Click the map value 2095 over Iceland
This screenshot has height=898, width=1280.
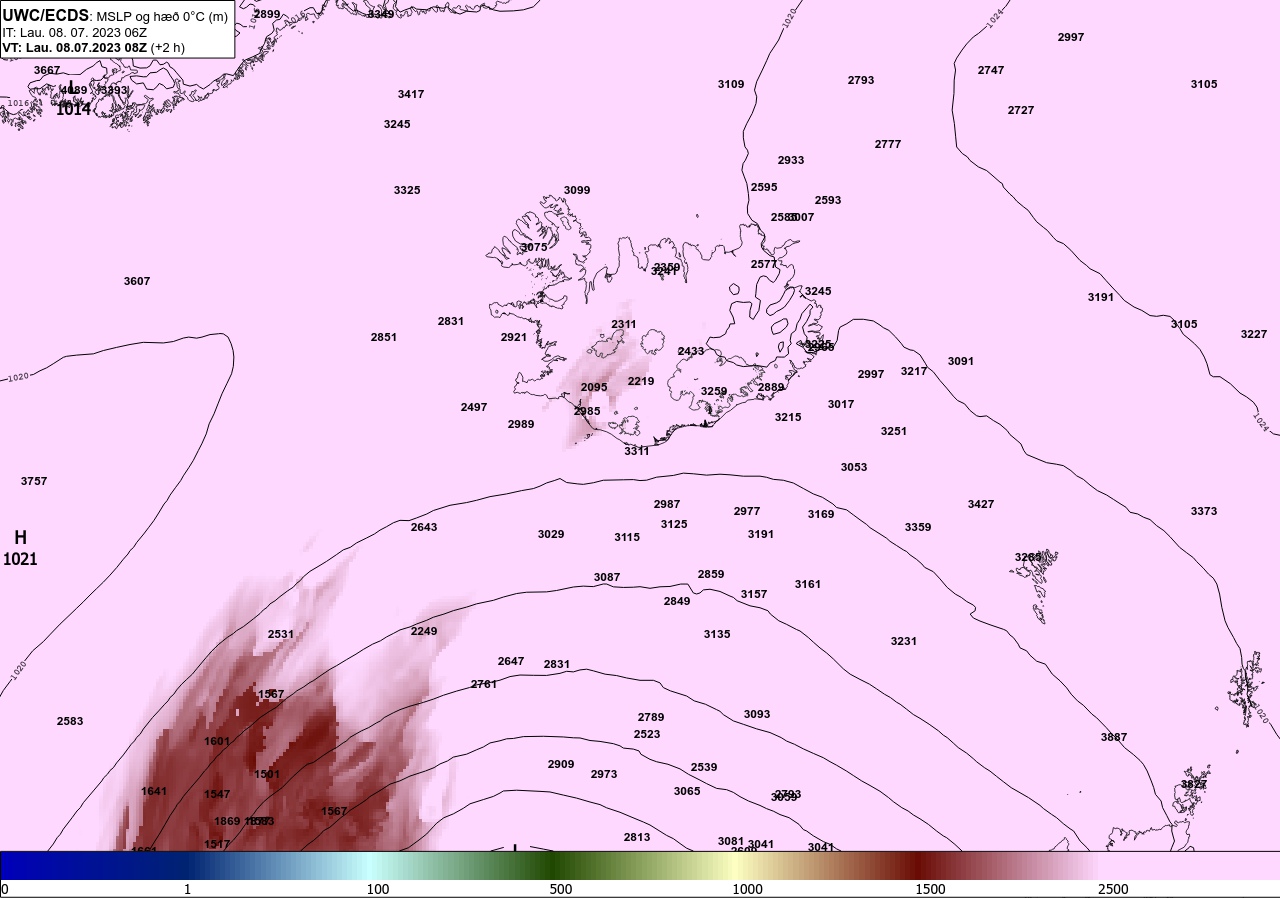coord(594,387)
